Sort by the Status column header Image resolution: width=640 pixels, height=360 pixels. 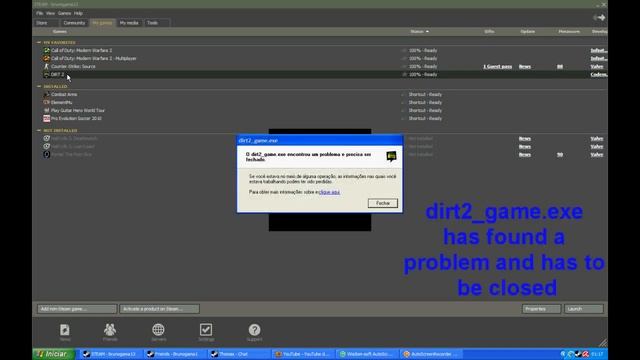pos(419,31)
